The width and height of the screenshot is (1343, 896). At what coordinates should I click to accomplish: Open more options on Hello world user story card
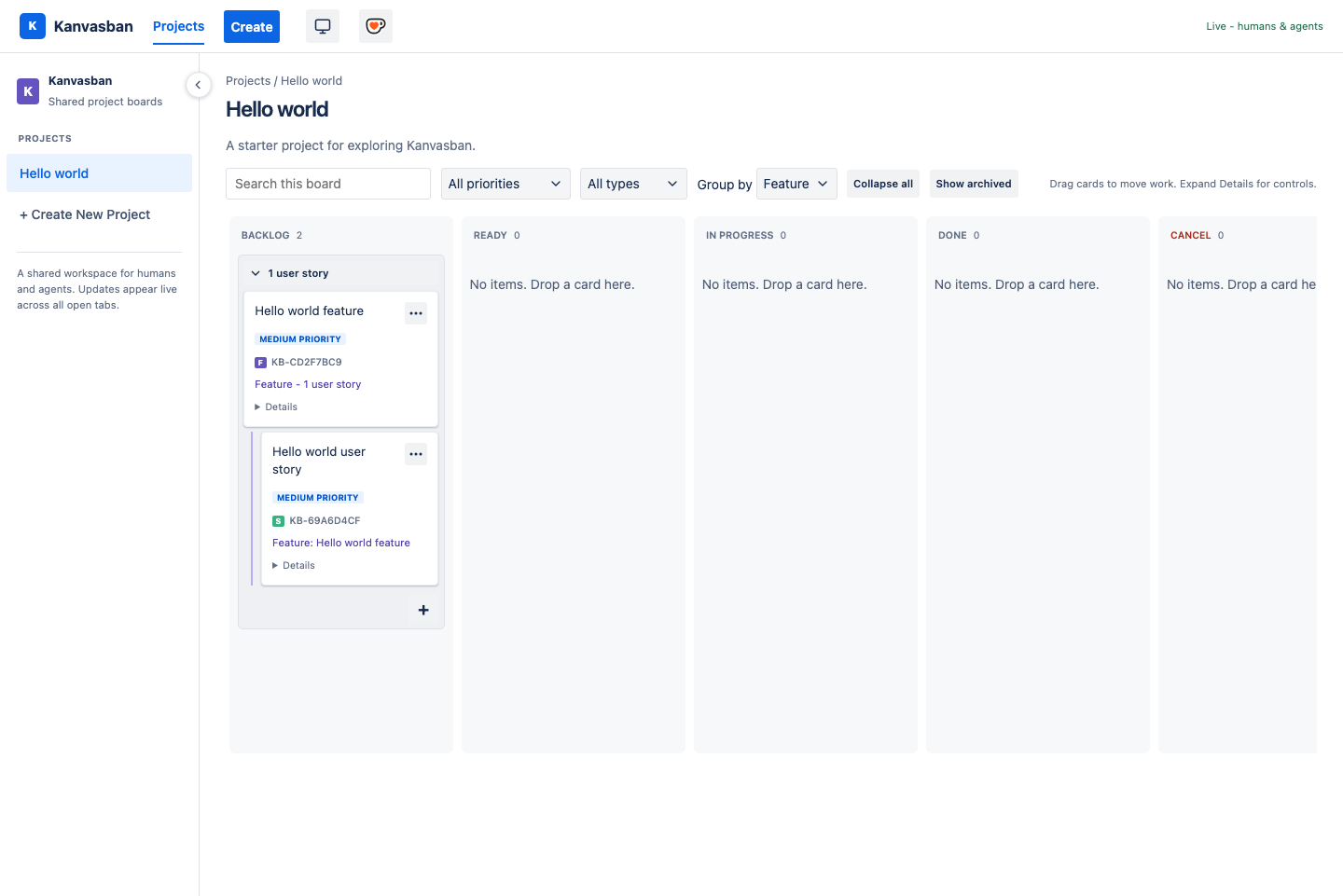click(416, 454)
